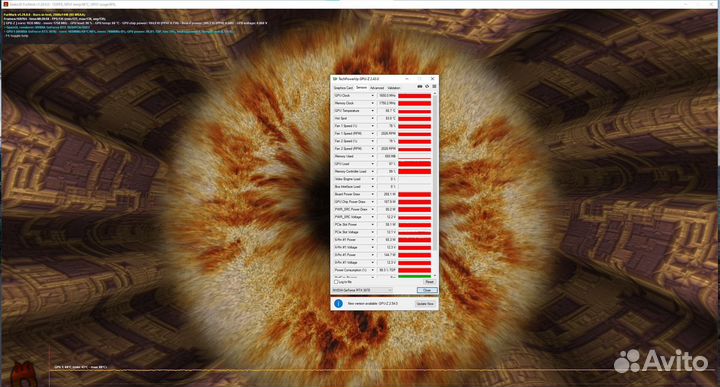
Task: Open the Hot Spot sensor dropdown arrow
Action: click(372, 118)
